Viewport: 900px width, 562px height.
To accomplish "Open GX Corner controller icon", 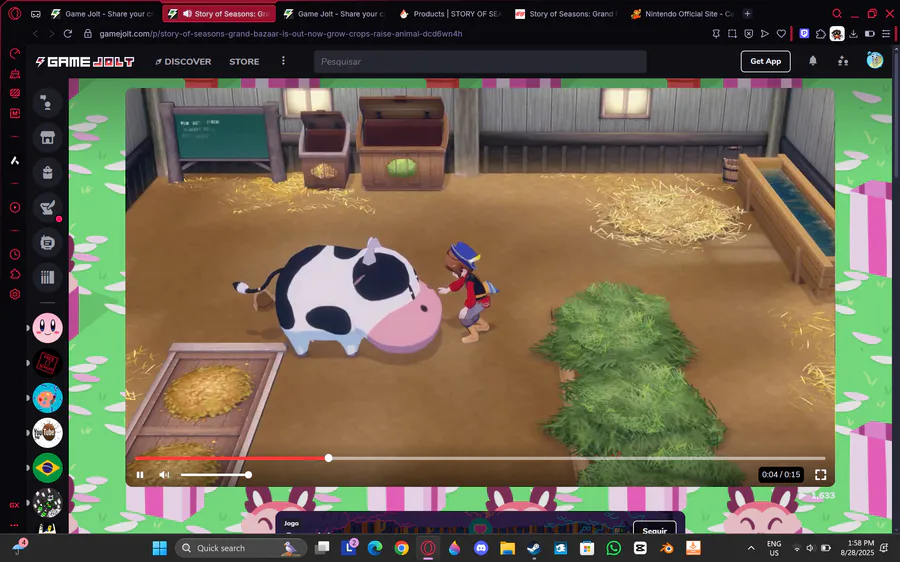I will [x=36, y=14].
